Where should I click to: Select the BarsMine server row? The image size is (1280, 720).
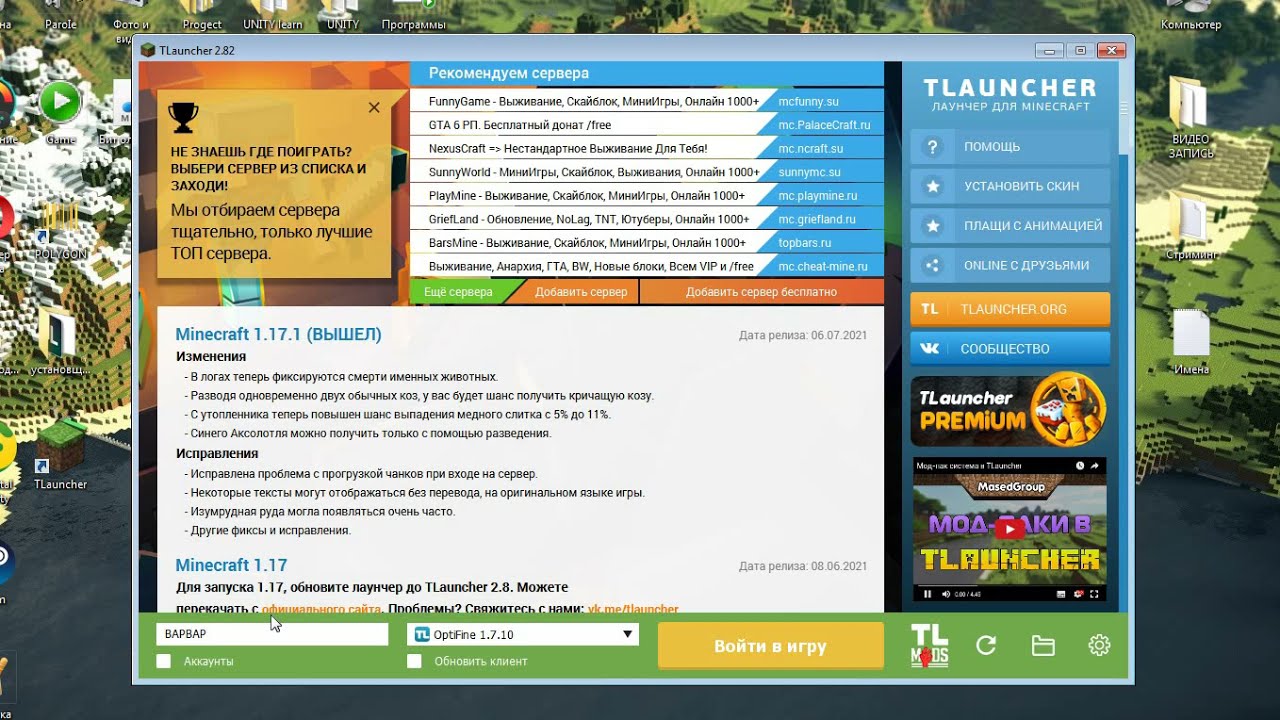tap(646, 243)
